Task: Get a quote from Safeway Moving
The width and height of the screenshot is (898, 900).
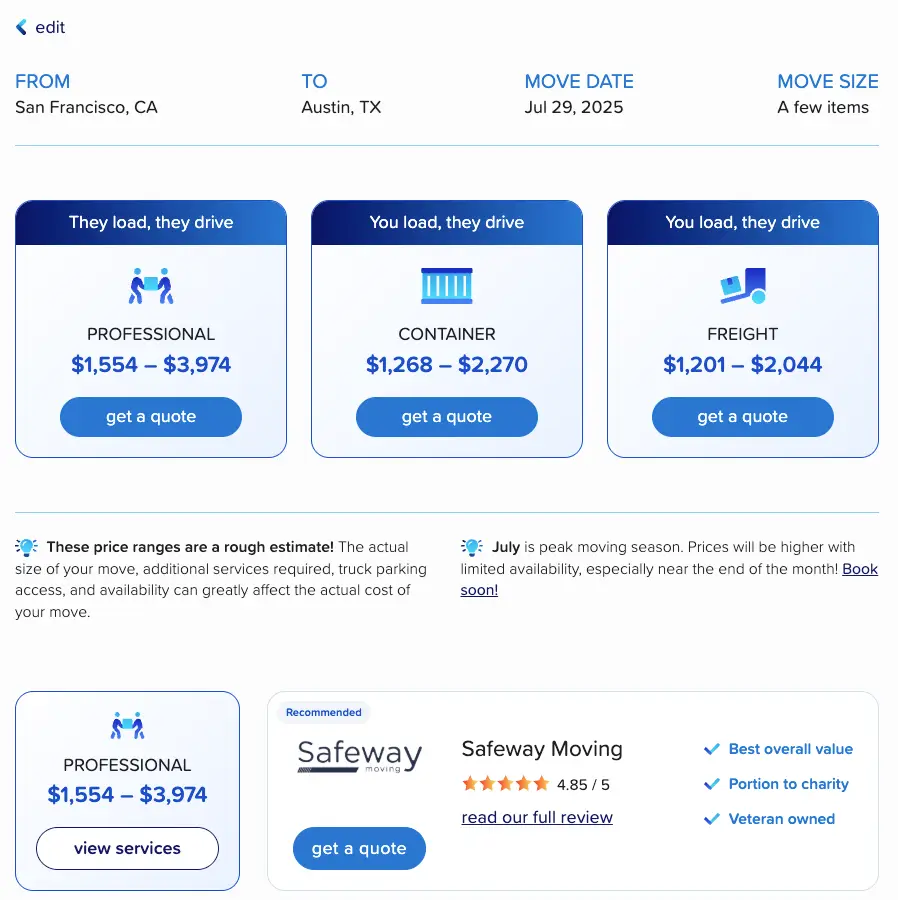Action: tap(359, 848)
